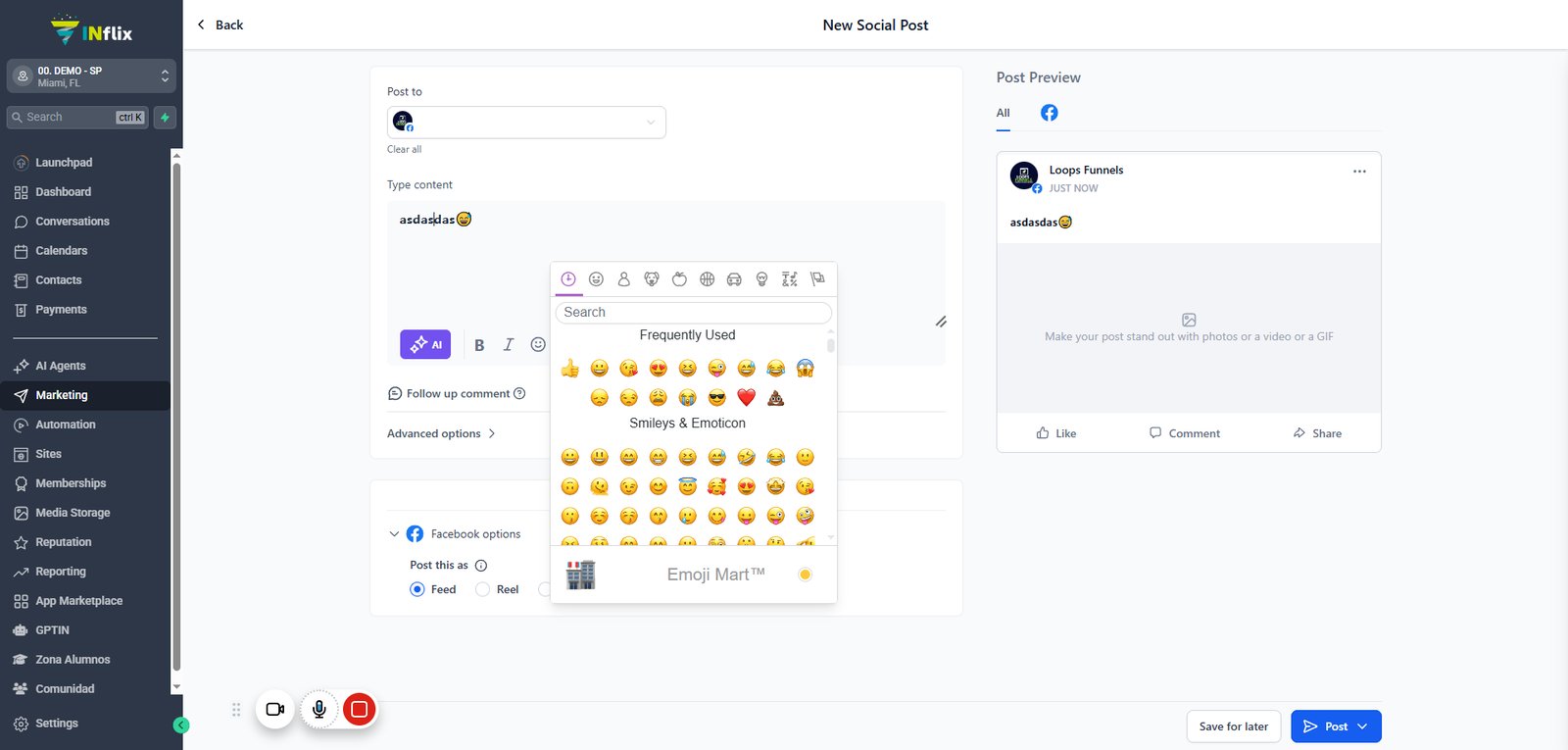Click Save for later button
The image size is (1568, 750).
pos(1234,726)
